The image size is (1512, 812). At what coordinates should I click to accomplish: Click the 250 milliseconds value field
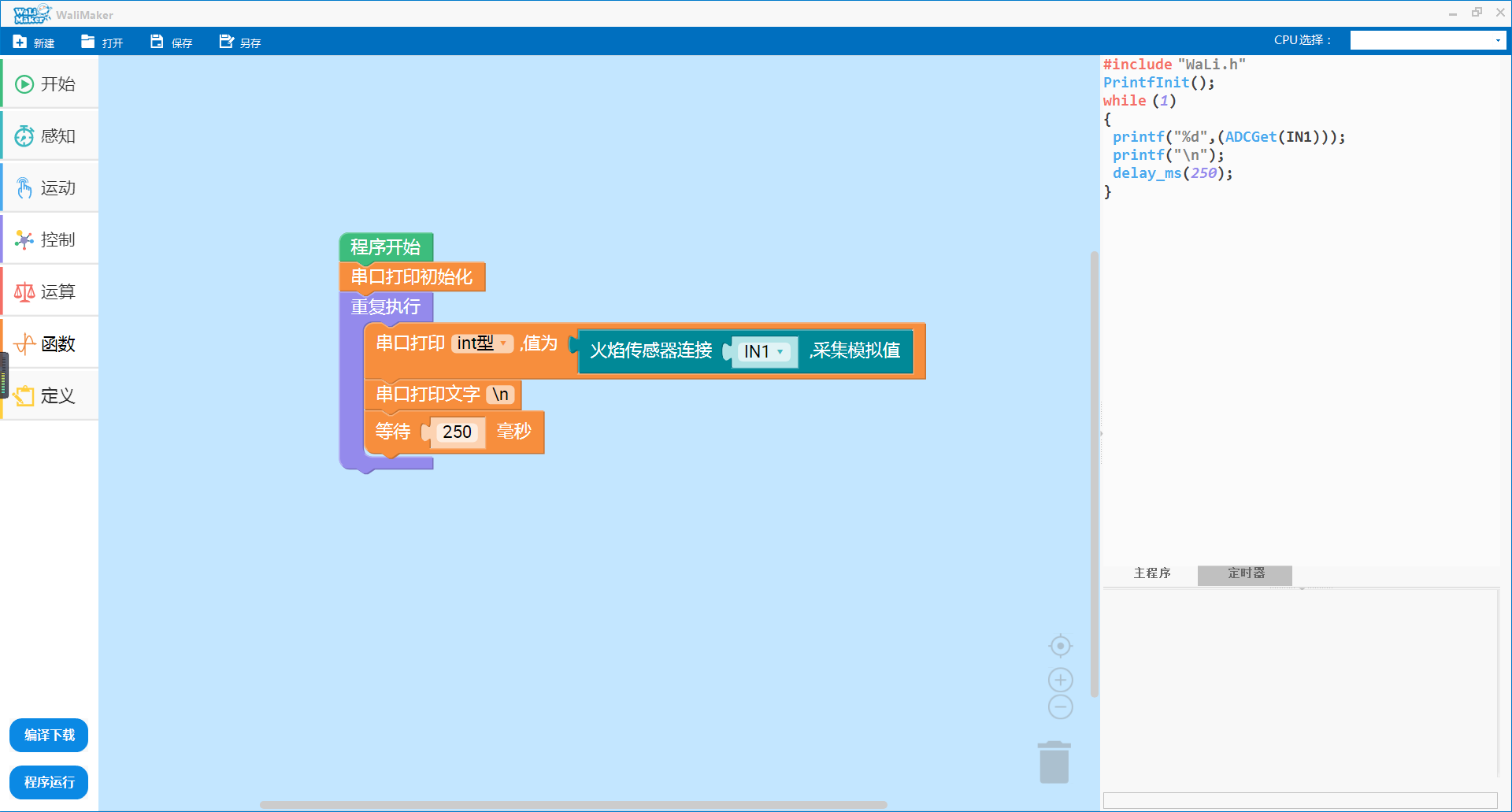(457, 432)
